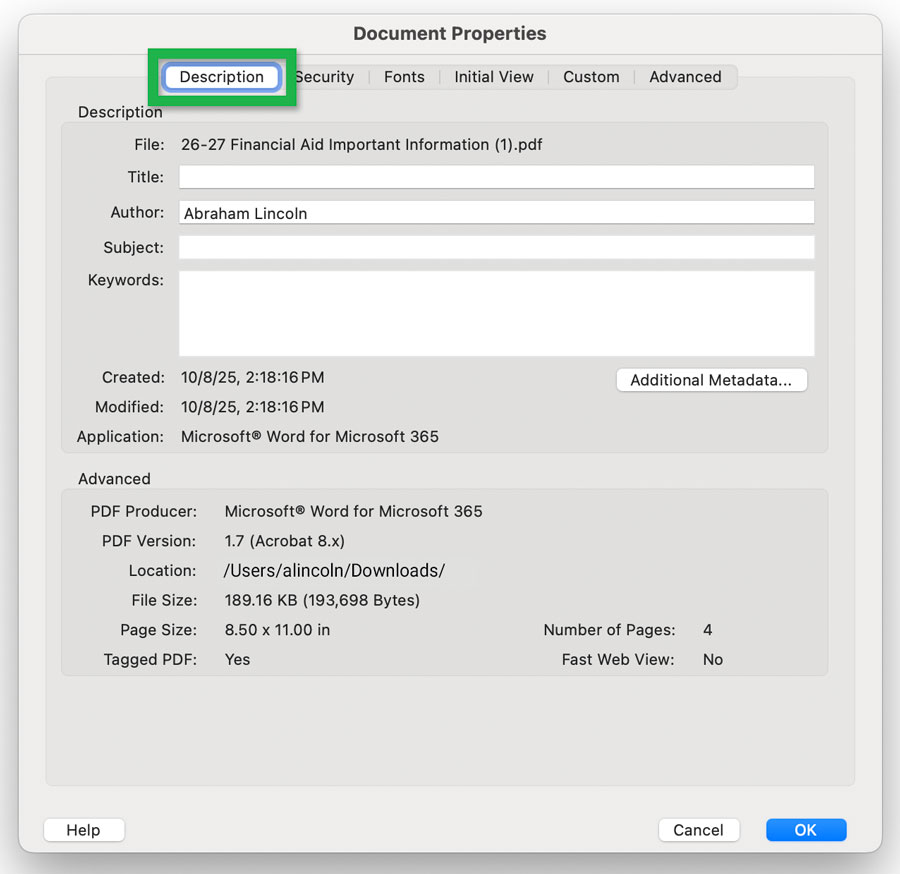This screenshot has height=874, width=900.
Task: Click the Document Properties title bar
Action: click(449, 33)
